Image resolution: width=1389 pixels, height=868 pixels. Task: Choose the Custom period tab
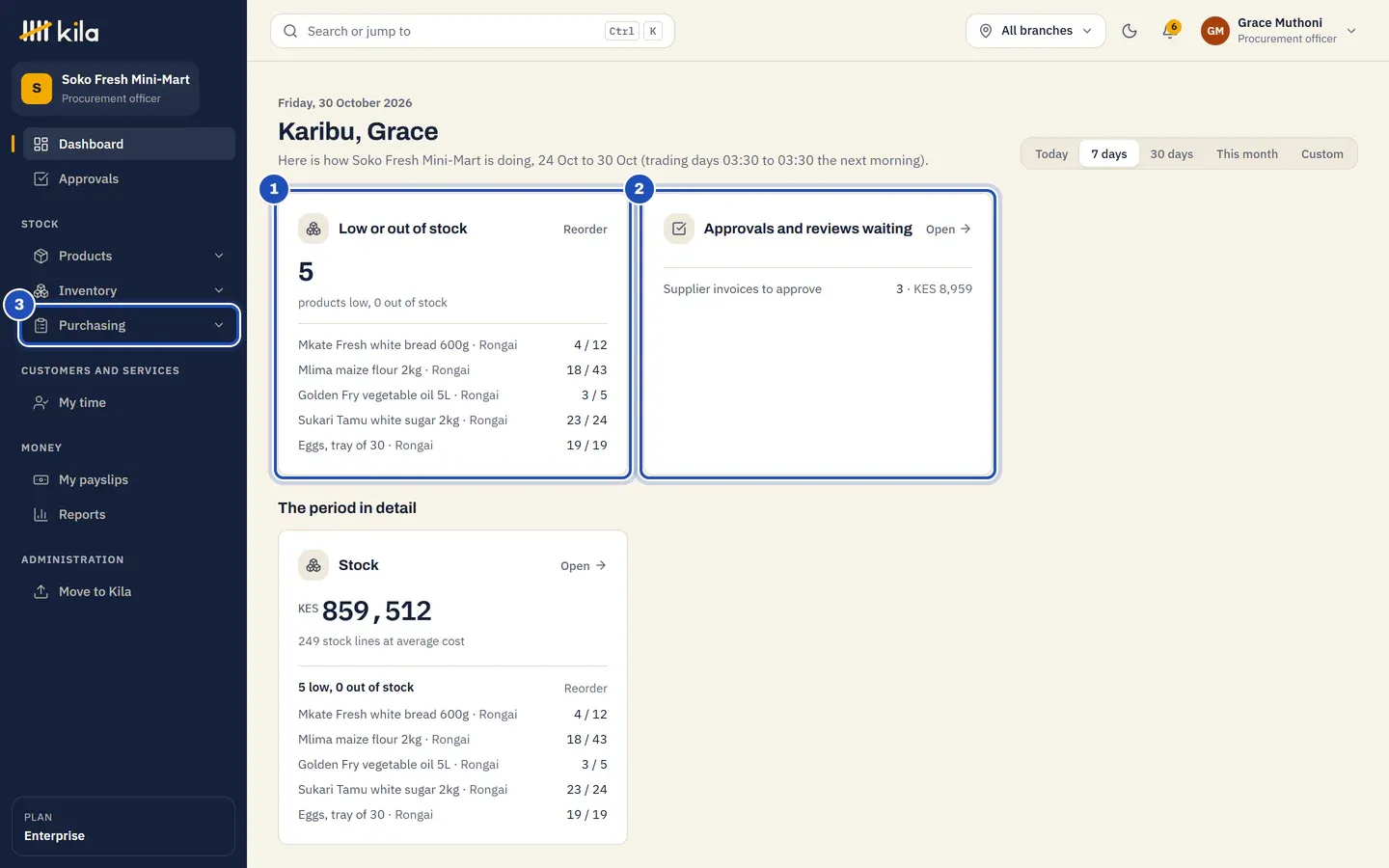coord(1321,154)
